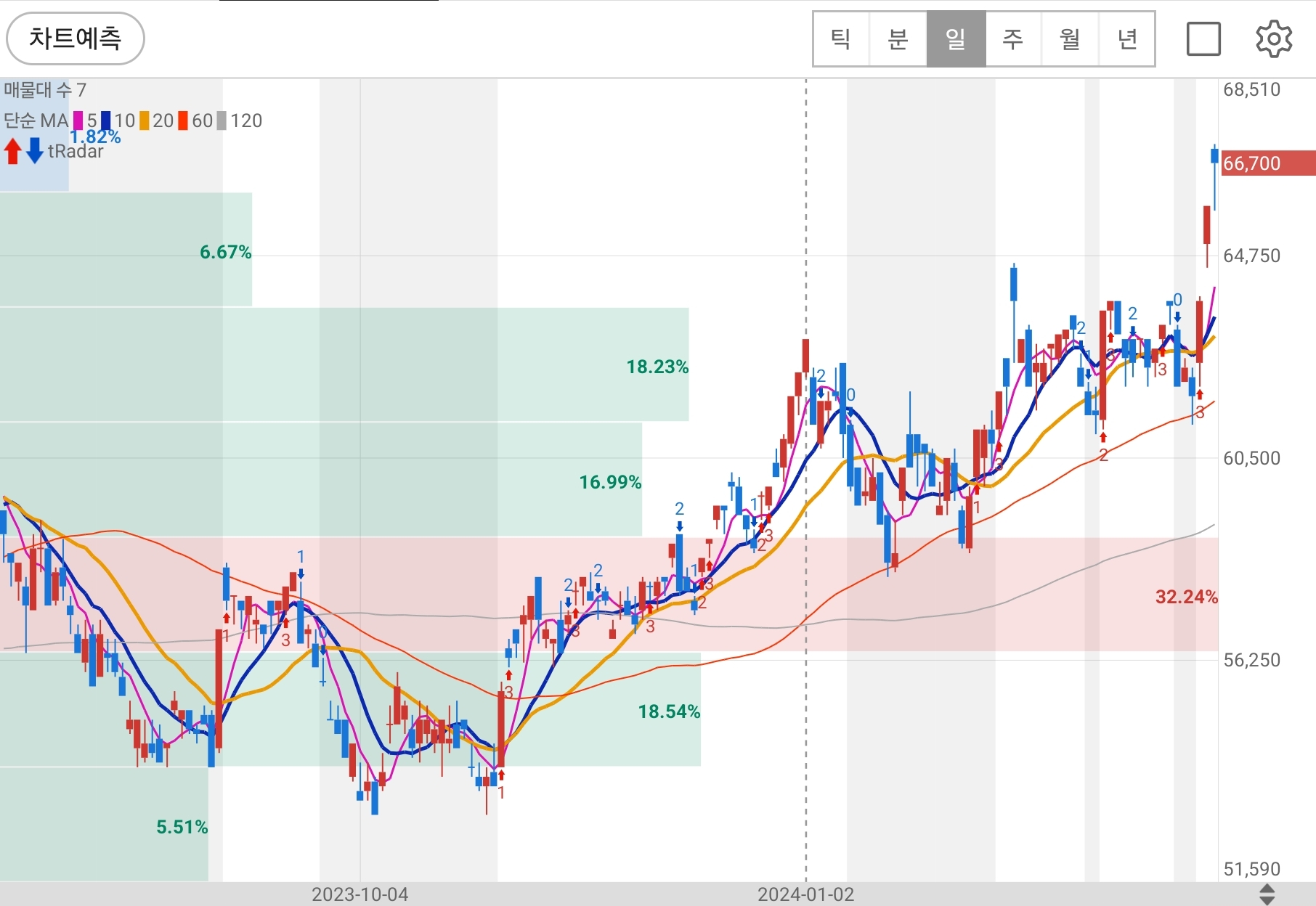Screen dimensions: 1316x906
Task: Open the 차트예측 chart prediction button
Action: (x=76, y=38)
